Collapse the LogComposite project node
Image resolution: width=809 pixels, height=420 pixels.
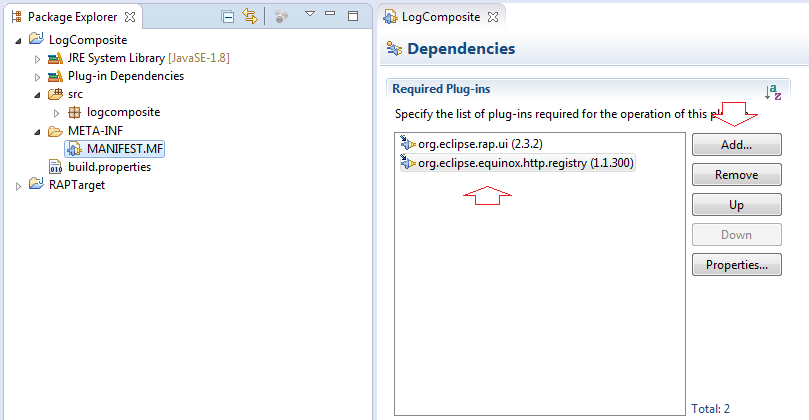[x=18, y=40]
